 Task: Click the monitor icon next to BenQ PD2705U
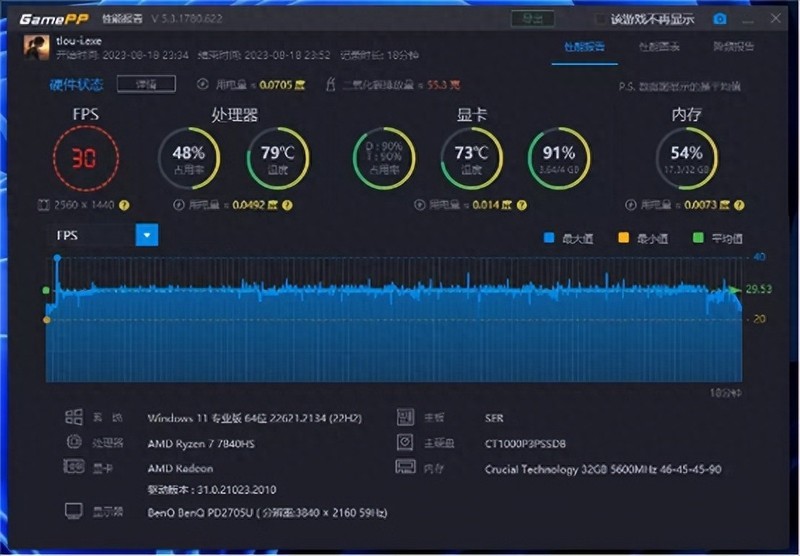tap(74, 511)
